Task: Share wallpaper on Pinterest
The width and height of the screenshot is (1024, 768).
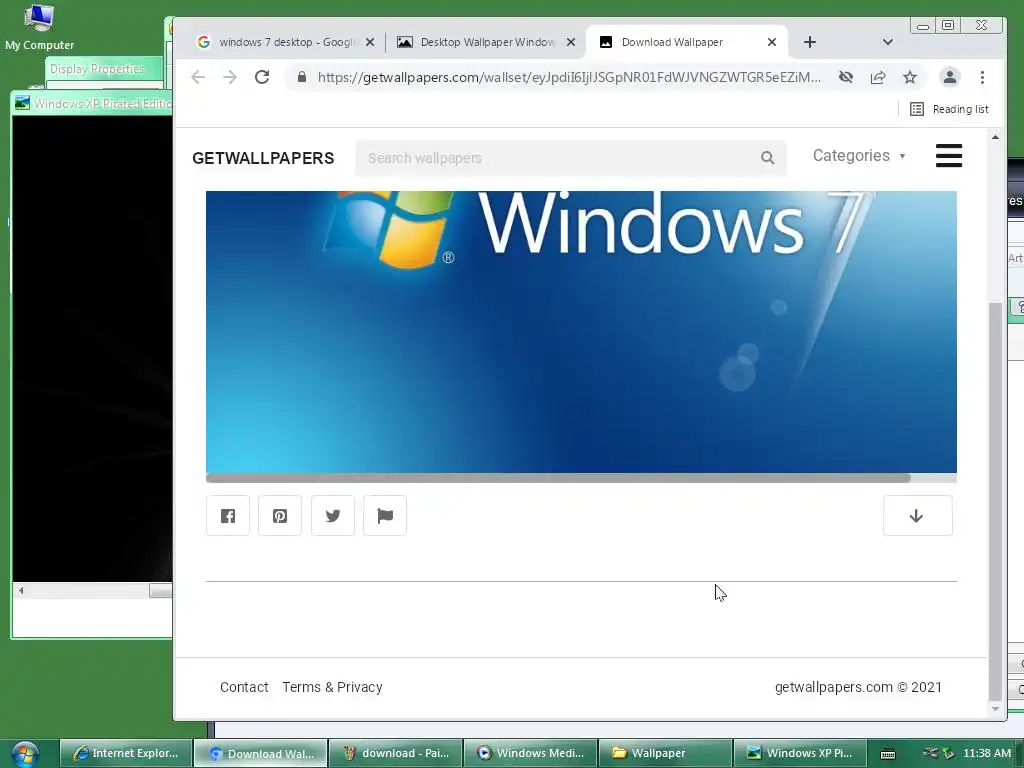Action: coord(280,516)
